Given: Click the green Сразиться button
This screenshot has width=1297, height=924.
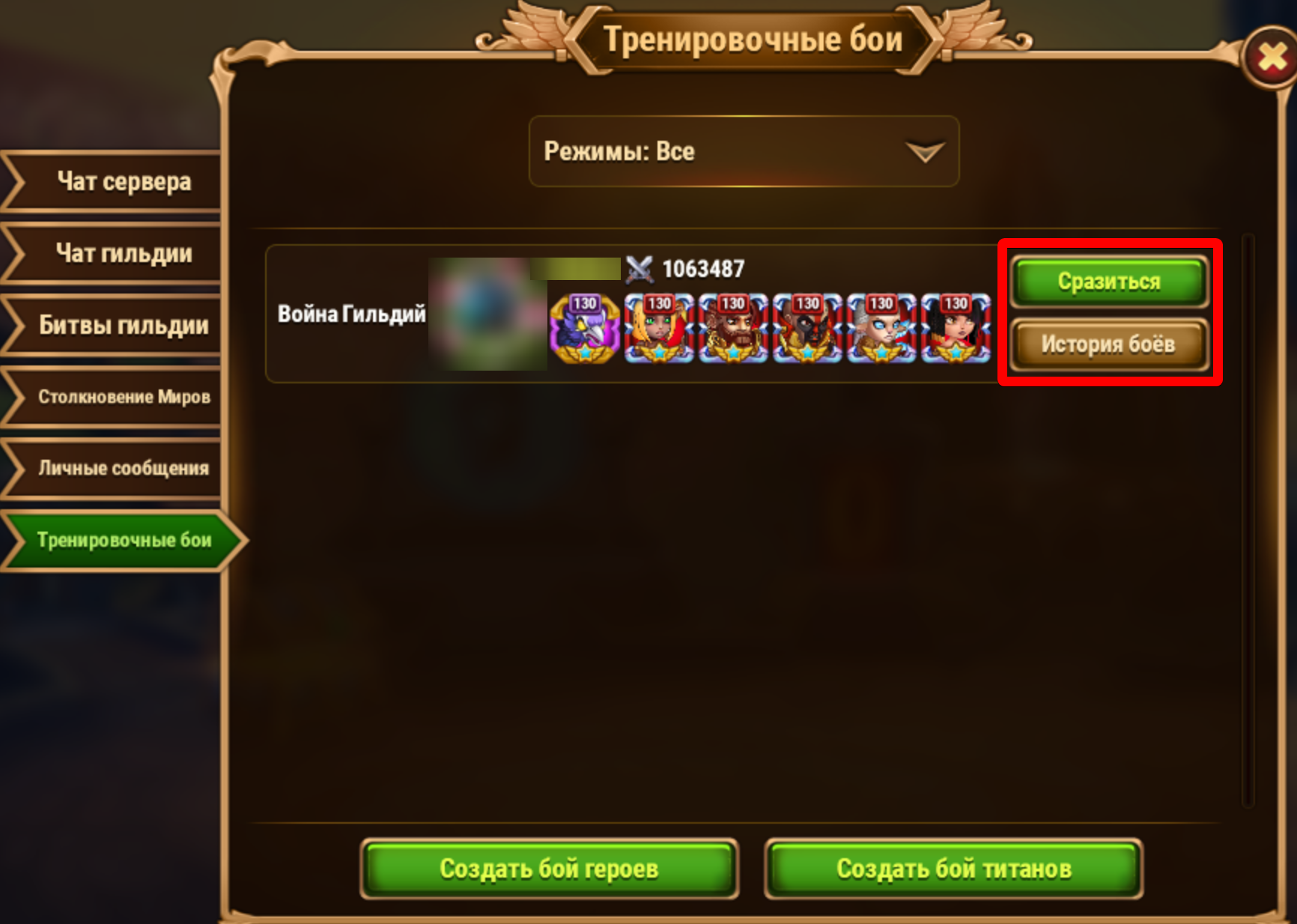Looking at the screenshot, I should click(x=1109, y=282).
